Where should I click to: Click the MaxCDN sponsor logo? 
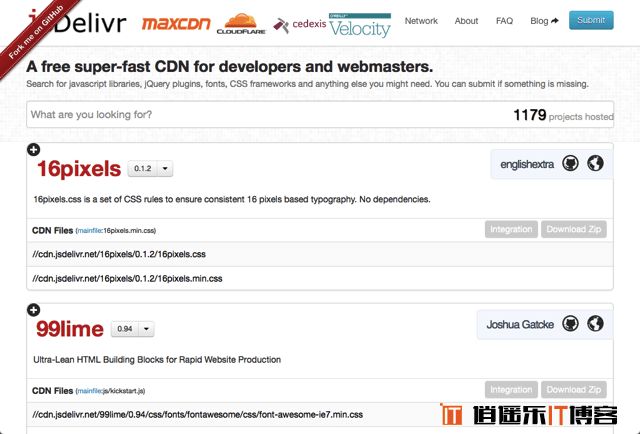coord(176,23)
